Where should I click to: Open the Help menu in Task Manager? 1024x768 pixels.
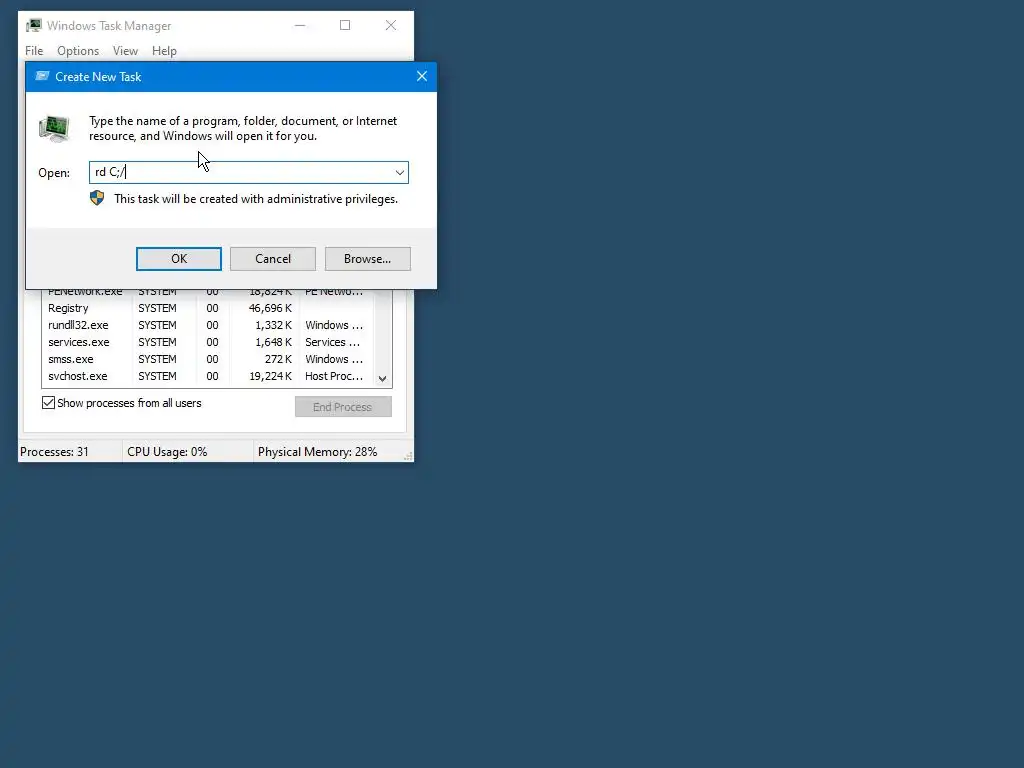[x=164, y=51]
